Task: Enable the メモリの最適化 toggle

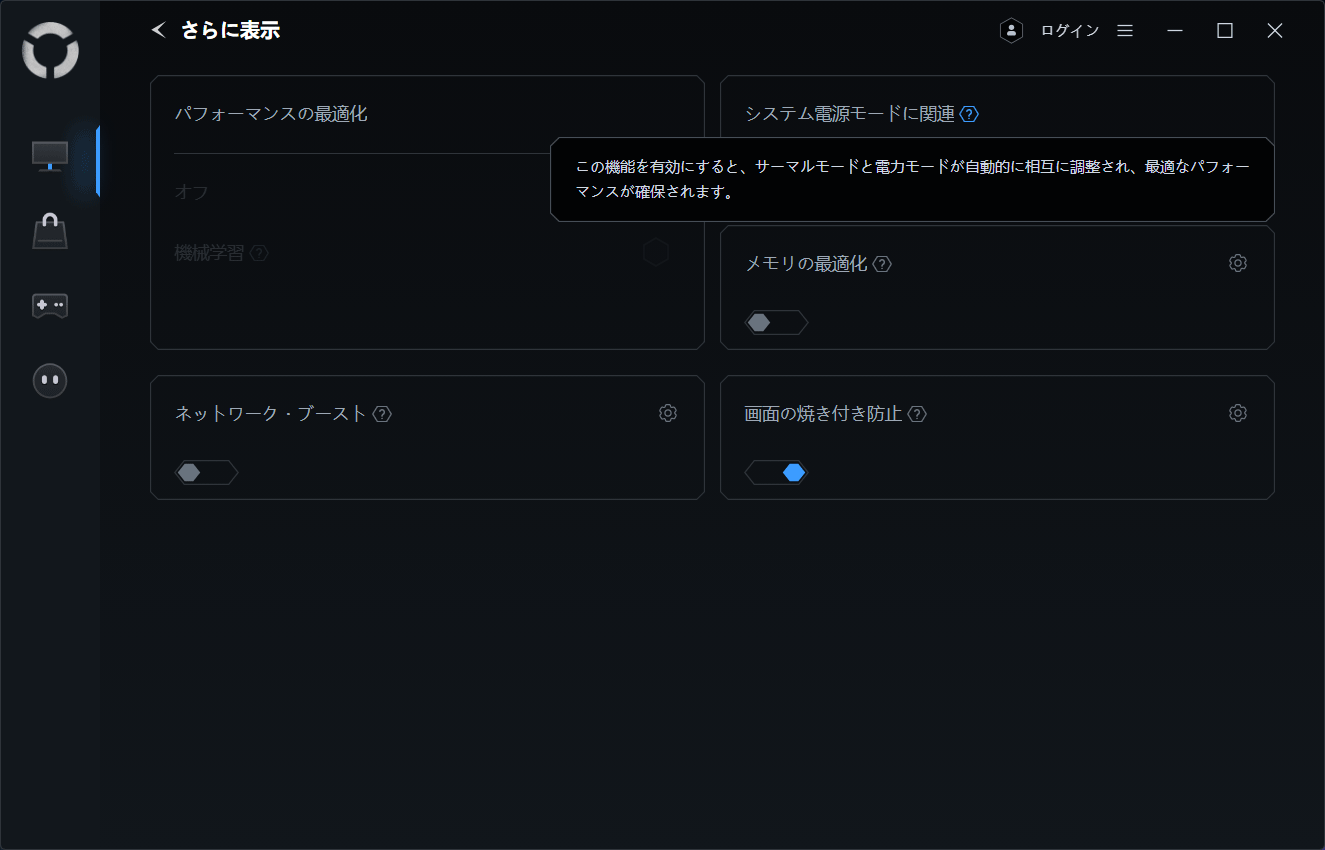Action: point(775,322)
